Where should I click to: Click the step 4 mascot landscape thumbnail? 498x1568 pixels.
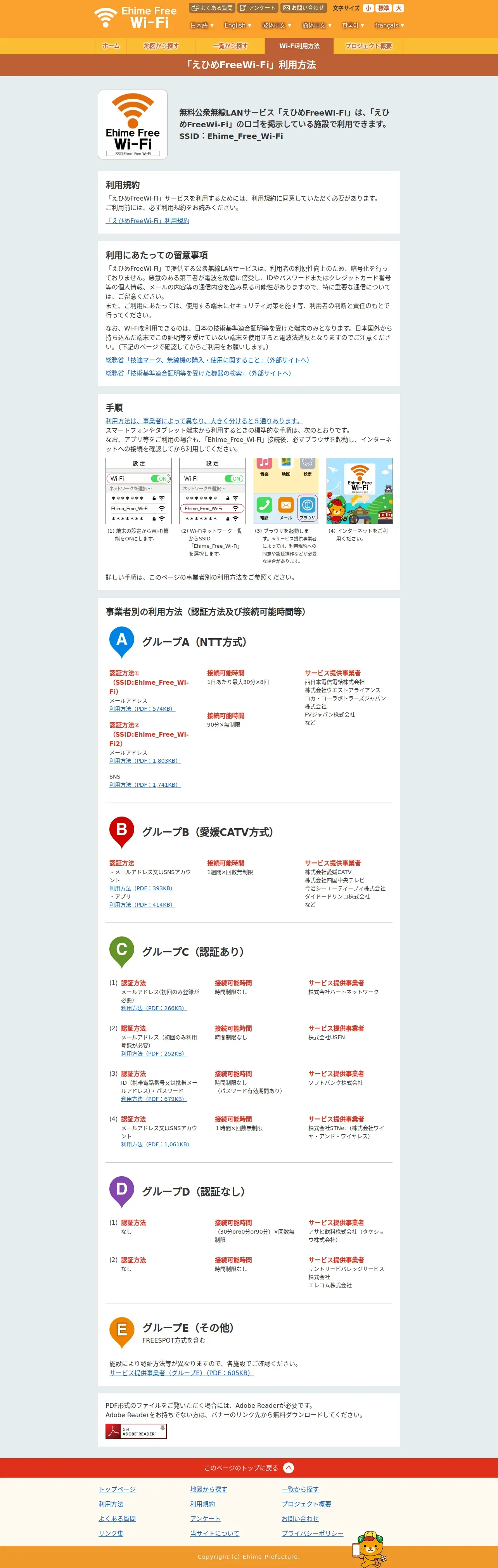pos(359,491)
